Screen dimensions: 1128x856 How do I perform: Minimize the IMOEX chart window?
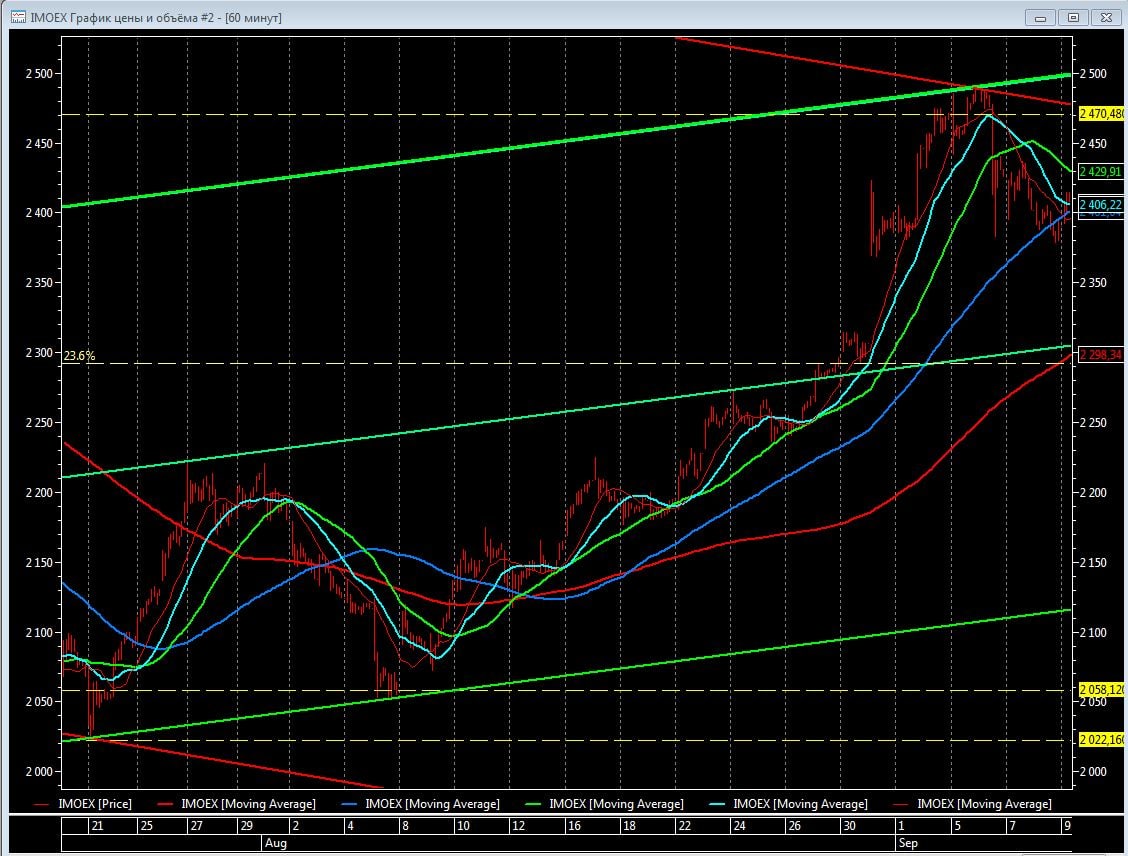(1041, 17)
